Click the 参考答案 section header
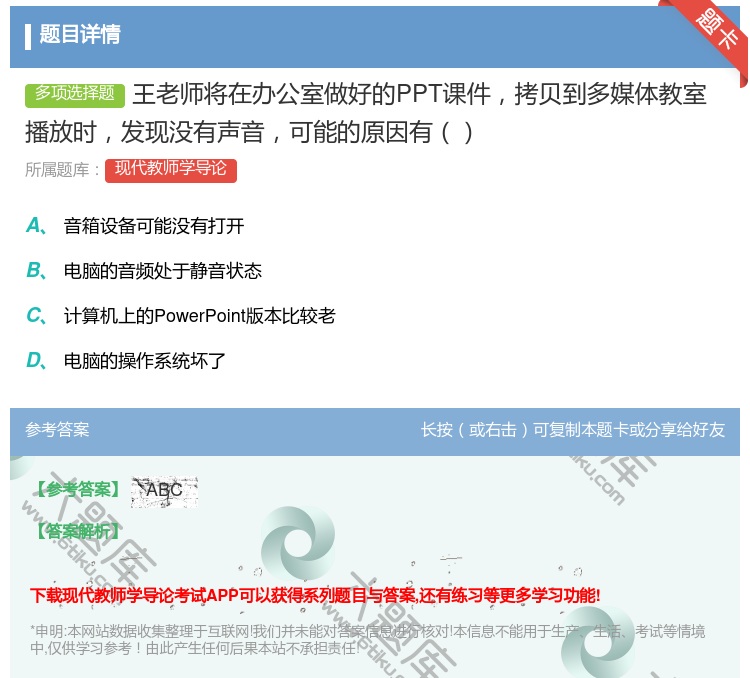The height and width of the screenshot is (678, 750). pyautogui.click(x=57, y=430)
